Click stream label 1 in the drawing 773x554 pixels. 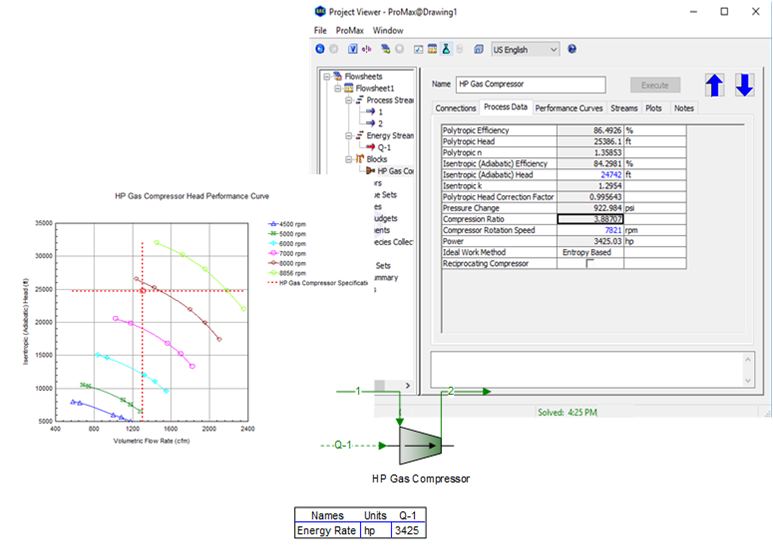click(358, 391)
